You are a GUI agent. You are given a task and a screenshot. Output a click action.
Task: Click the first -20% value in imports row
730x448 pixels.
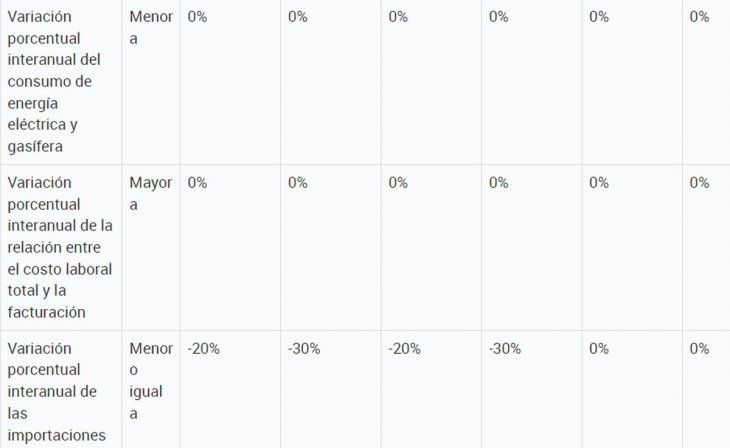(203, 348)
